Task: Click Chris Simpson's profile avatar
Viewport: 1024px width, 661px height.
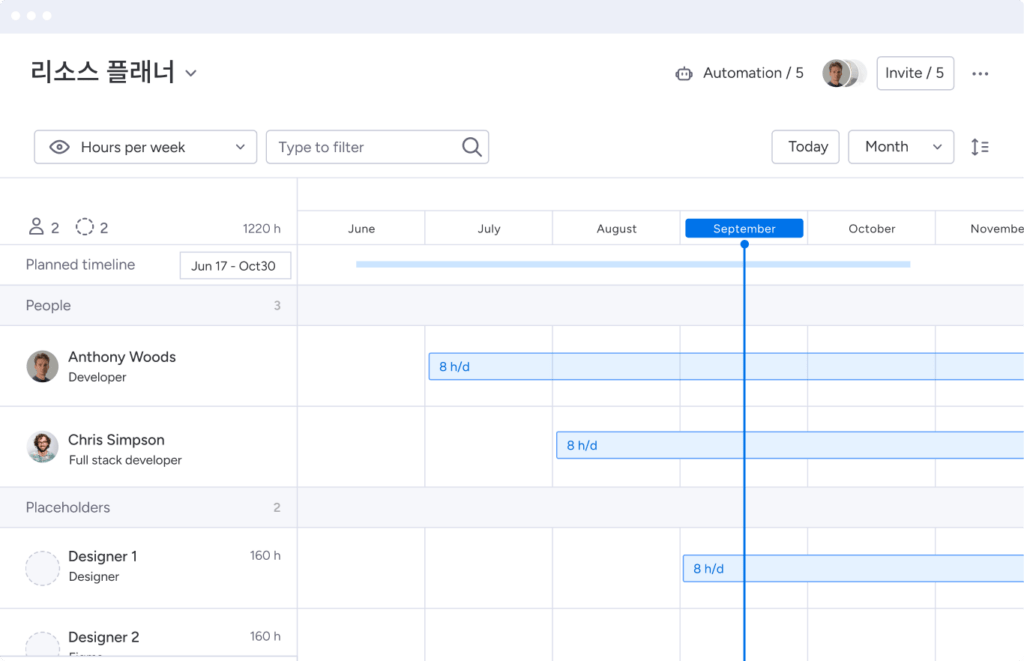Action: (42, 447)
